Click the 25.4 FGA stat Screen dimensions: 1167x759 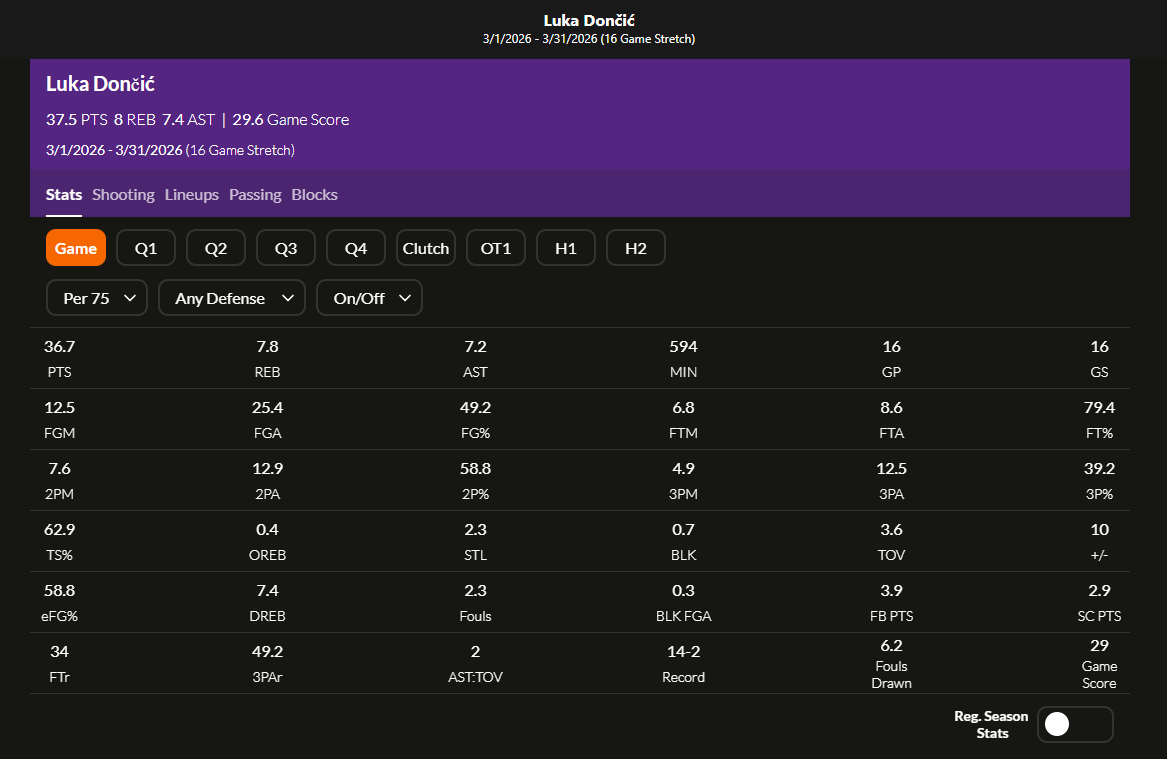coord(267,420)
